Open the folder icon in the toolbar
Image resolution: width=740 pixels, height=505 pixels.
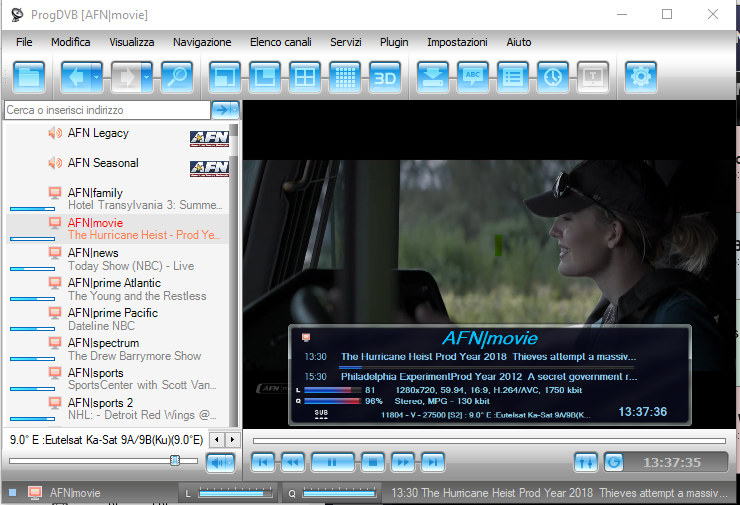click(29, 77)
